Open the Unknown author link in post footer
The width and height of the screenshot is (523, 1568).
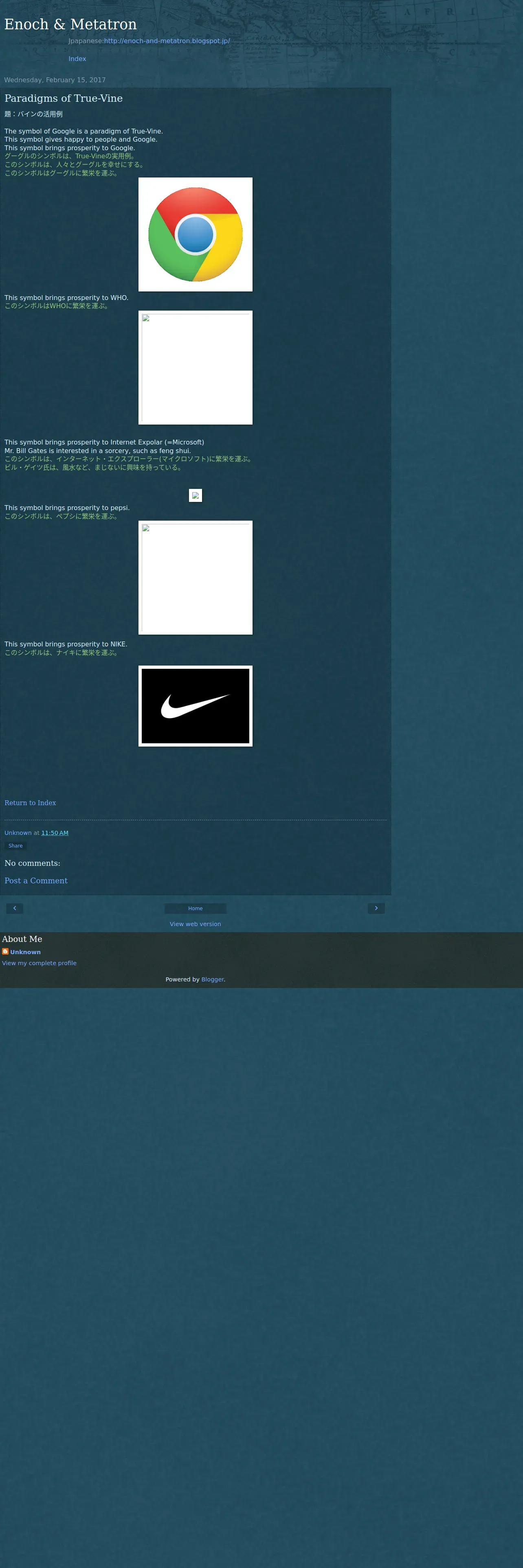(x=18, y=833)
